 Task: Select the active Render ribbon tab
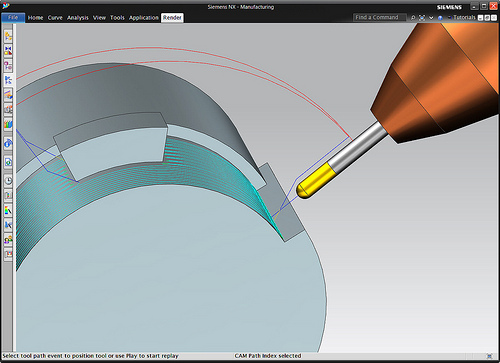(x=172, y=18)
